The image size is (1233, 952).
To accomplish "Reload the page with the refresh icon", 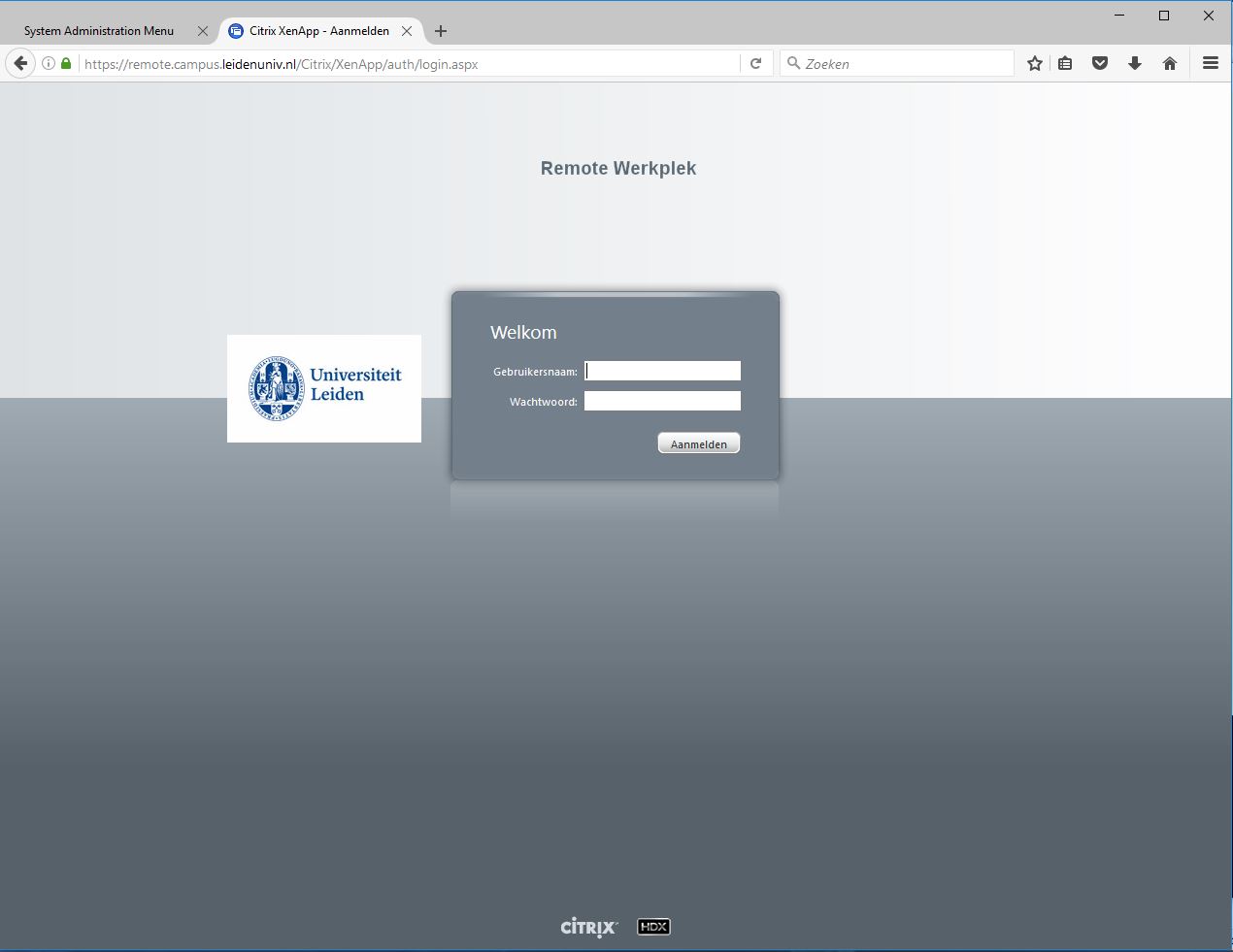I will coord(755,64).
